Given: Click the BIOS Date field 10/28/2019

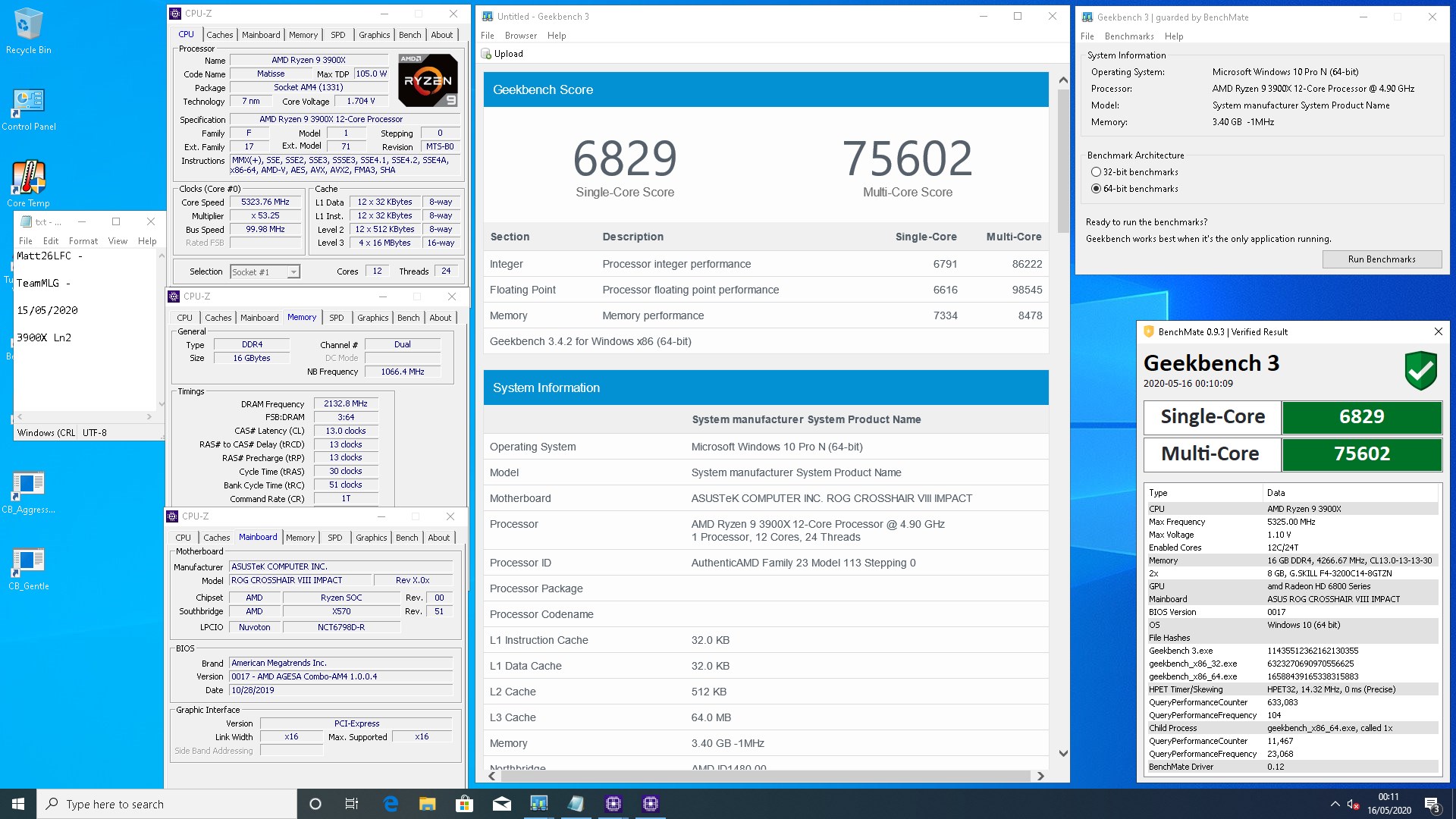Looking at the screenshot, I should pyautogui.click(x=341, y=690).
